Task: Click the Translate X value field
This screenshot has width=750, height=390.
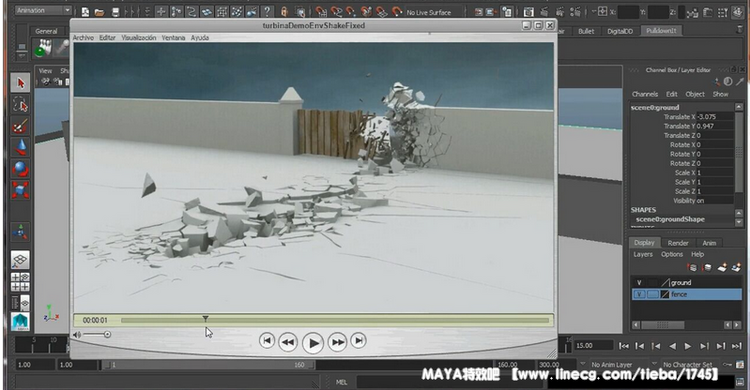Action: point(715,117)
